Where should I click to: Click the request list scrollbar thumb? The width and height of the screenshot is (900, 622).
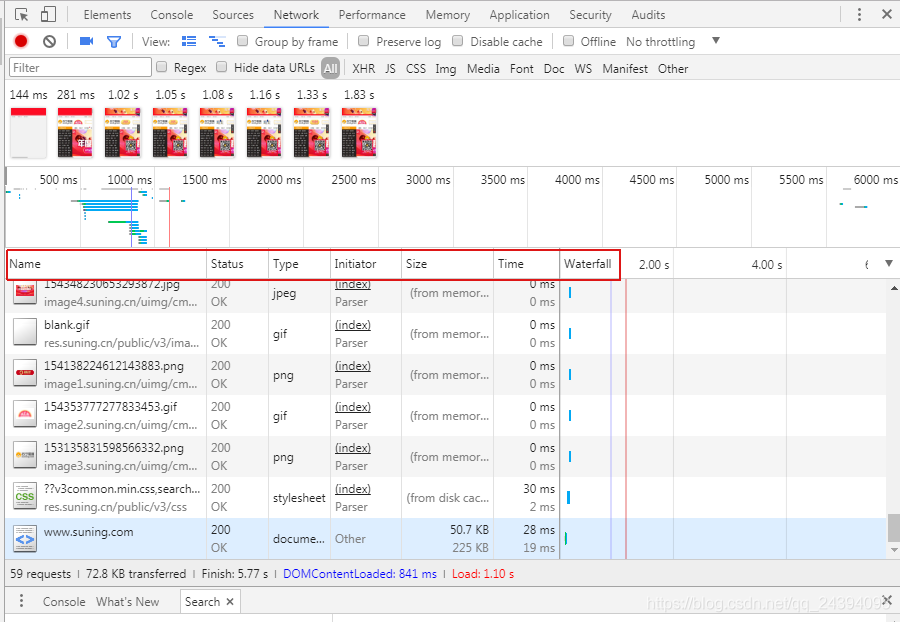point(894,528)
